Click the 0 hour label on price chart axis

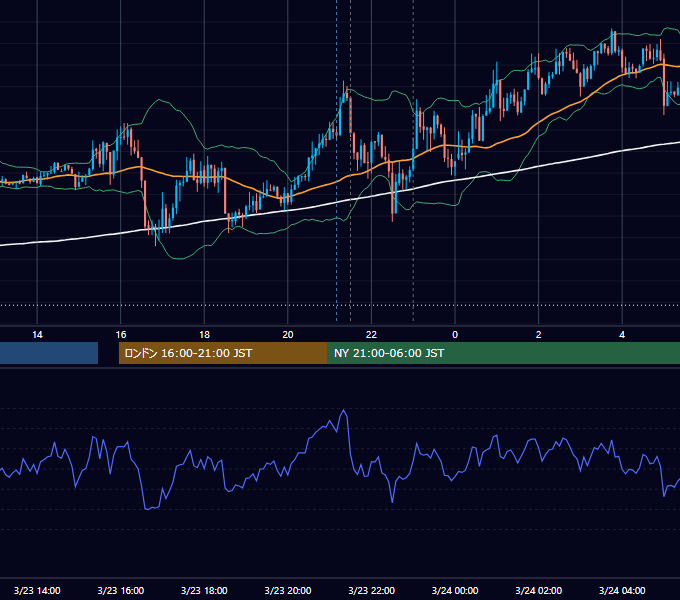455,335
